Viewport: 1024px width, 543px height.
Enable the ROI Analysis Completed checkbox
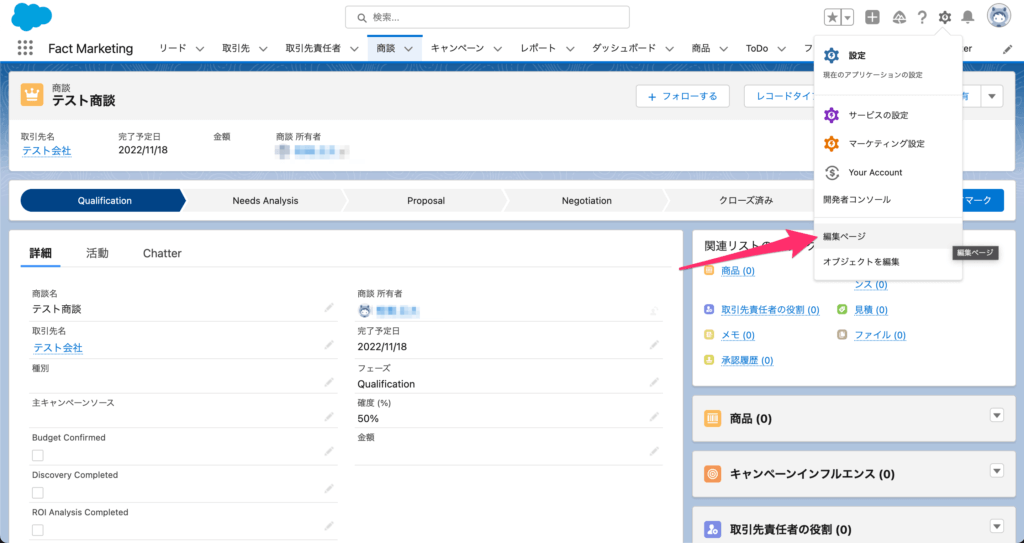pyautogui.click(x=38, y=529)
